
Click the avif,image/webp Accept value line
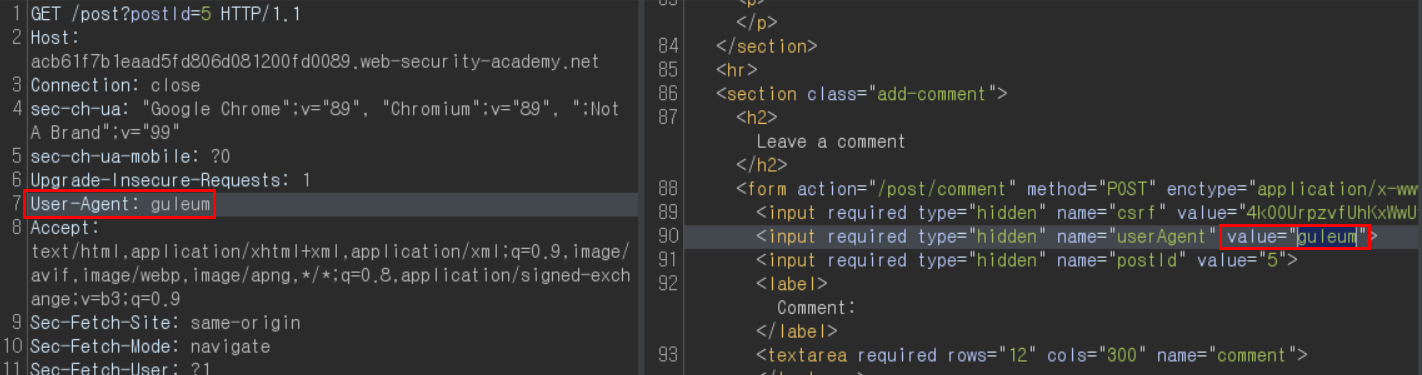click(330, 276)
